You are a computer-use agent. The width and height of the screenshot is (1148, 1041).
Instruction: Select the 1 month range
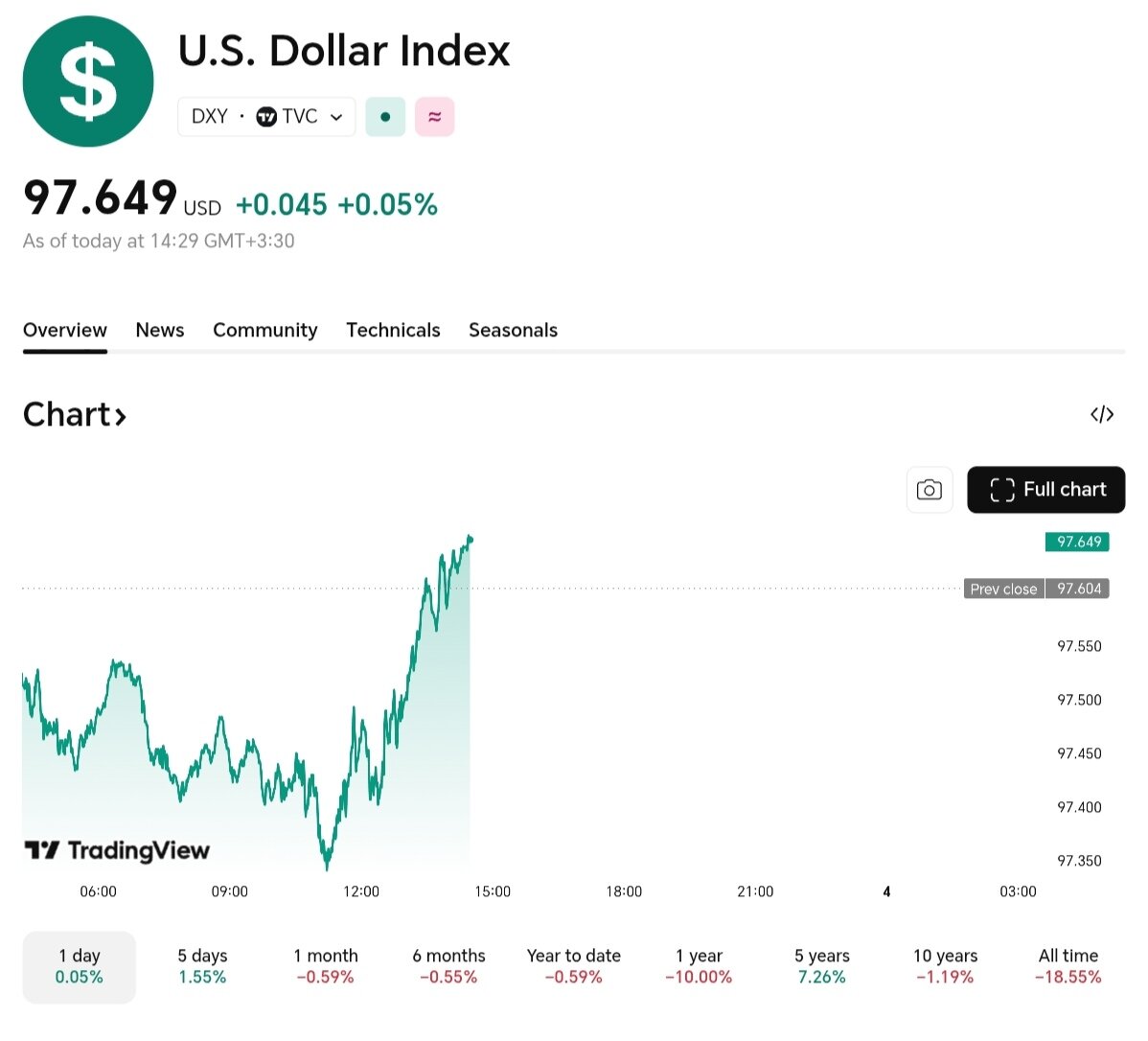(x=326, y=966)
